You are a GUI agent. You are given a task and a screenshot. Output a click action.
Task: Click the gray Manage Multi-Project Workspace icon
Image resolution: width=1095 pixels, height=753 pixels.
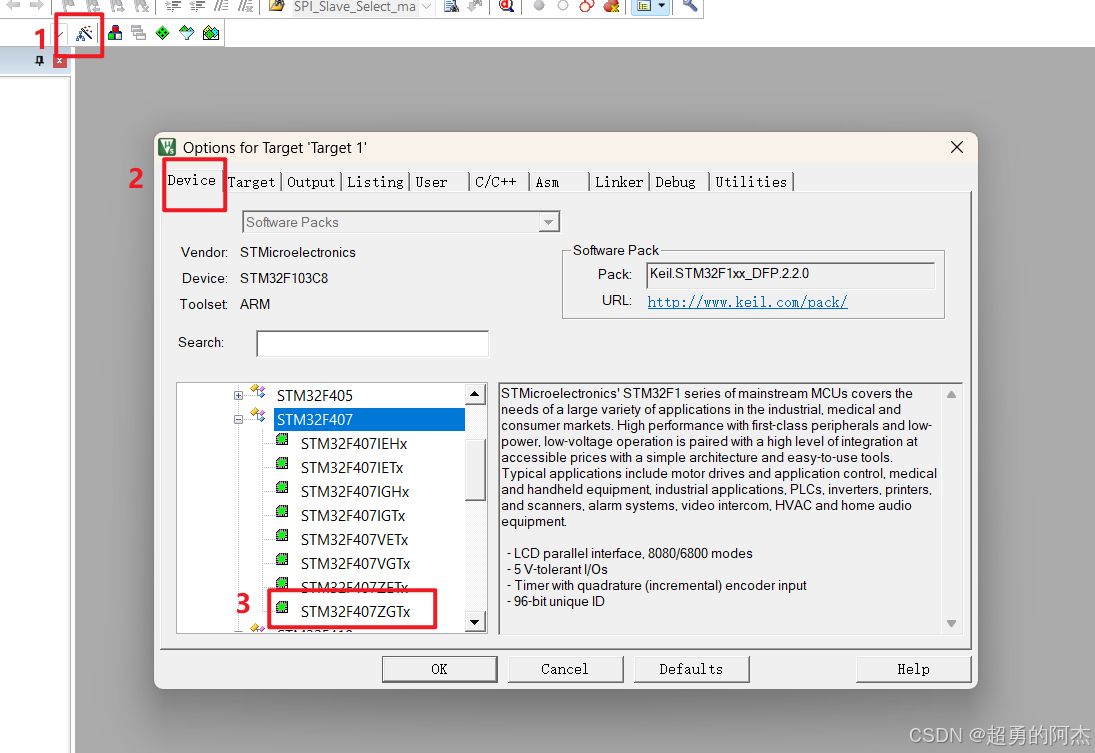click(x=138, y=33)
